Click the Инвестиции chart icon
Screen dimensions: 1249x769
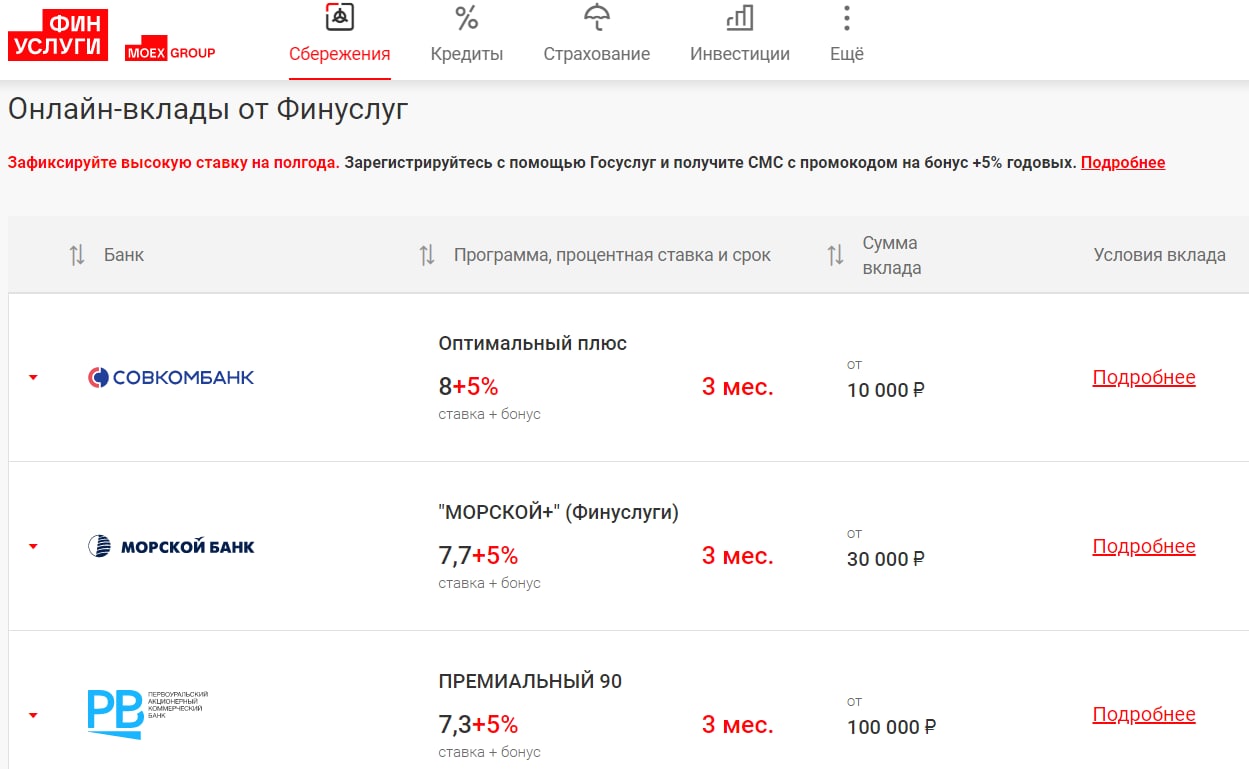tap(740, 17)
